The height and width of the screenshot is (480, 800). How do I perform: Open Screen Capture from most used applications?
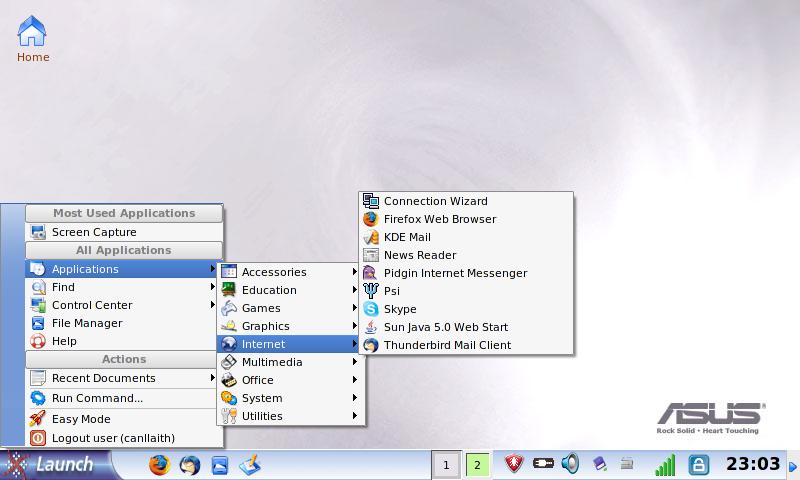pyautogui.click(x=124, y=232)
